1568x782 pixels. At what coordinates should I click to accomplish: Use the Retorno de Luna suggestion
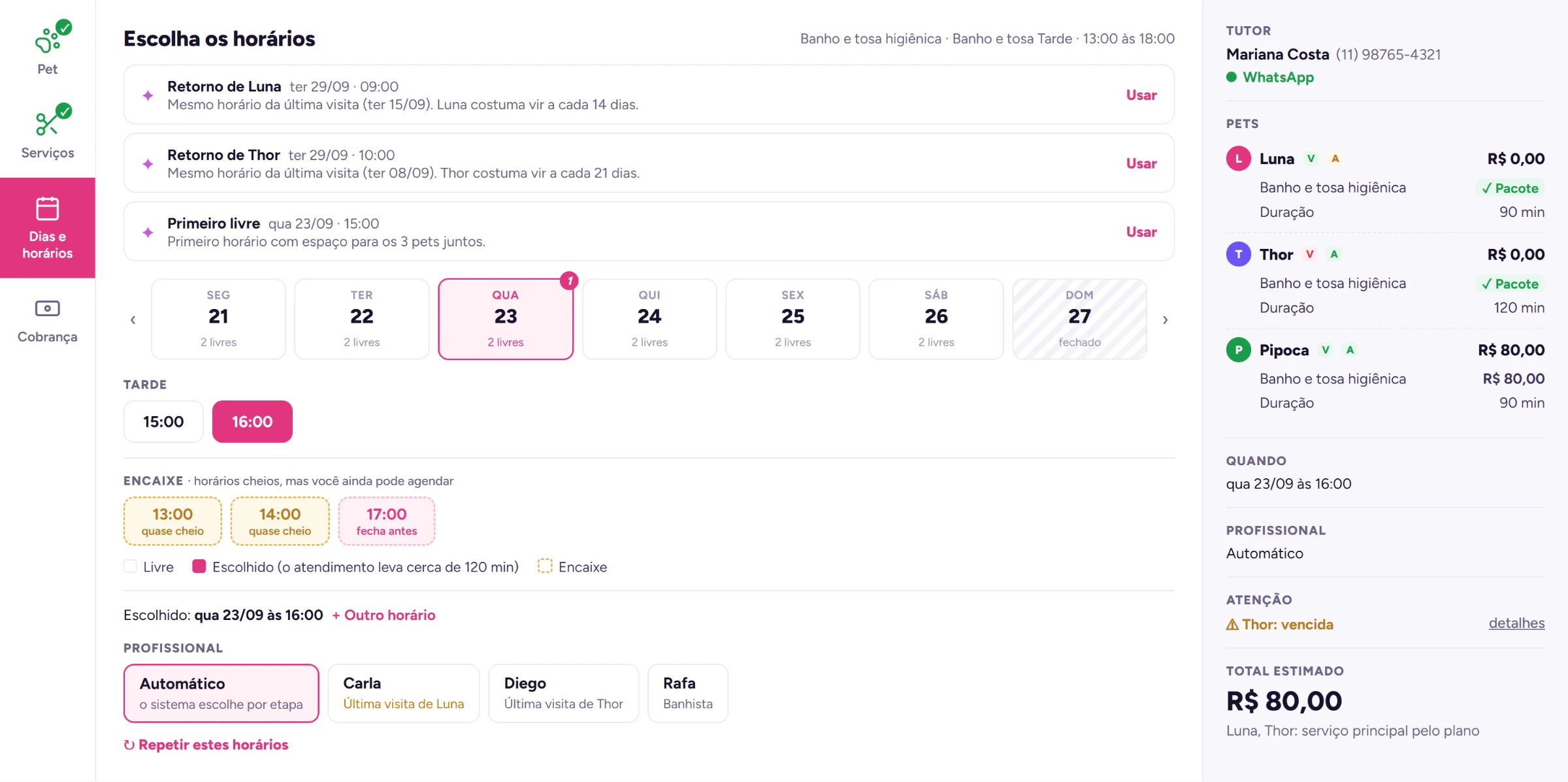(1141, 95)
